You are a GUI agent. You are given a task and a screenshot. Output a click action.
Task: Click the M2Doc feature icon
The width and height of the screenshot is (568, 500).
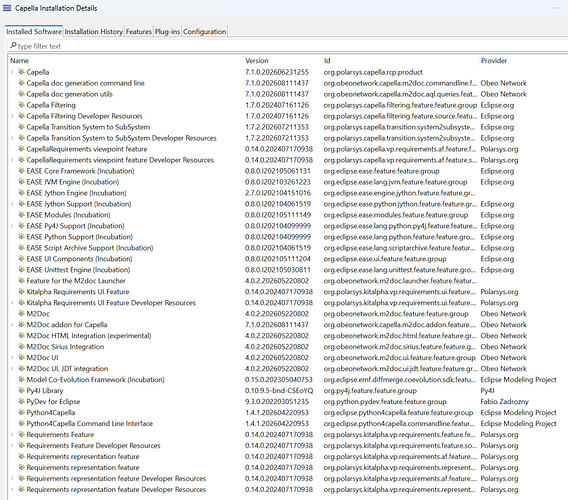click(21, 313)
